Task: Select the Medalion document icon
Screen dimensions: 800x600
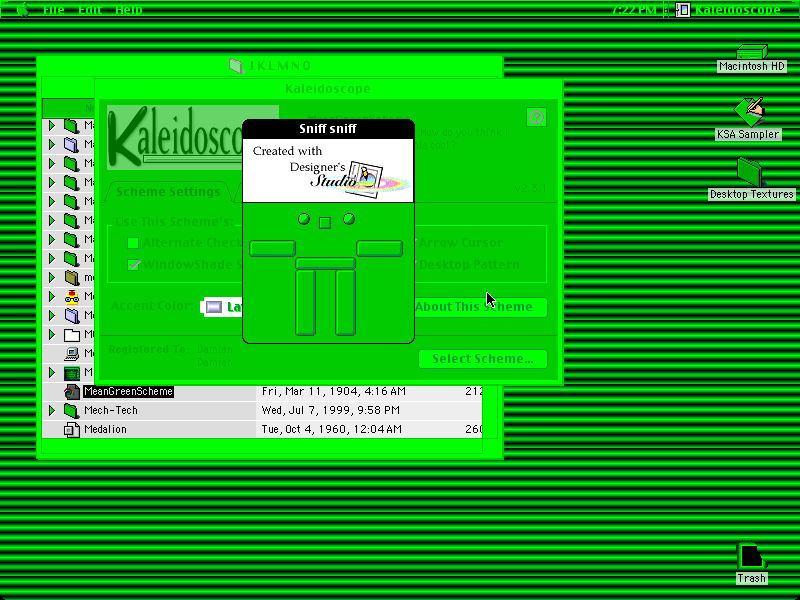Action: (x=71, y=430)
